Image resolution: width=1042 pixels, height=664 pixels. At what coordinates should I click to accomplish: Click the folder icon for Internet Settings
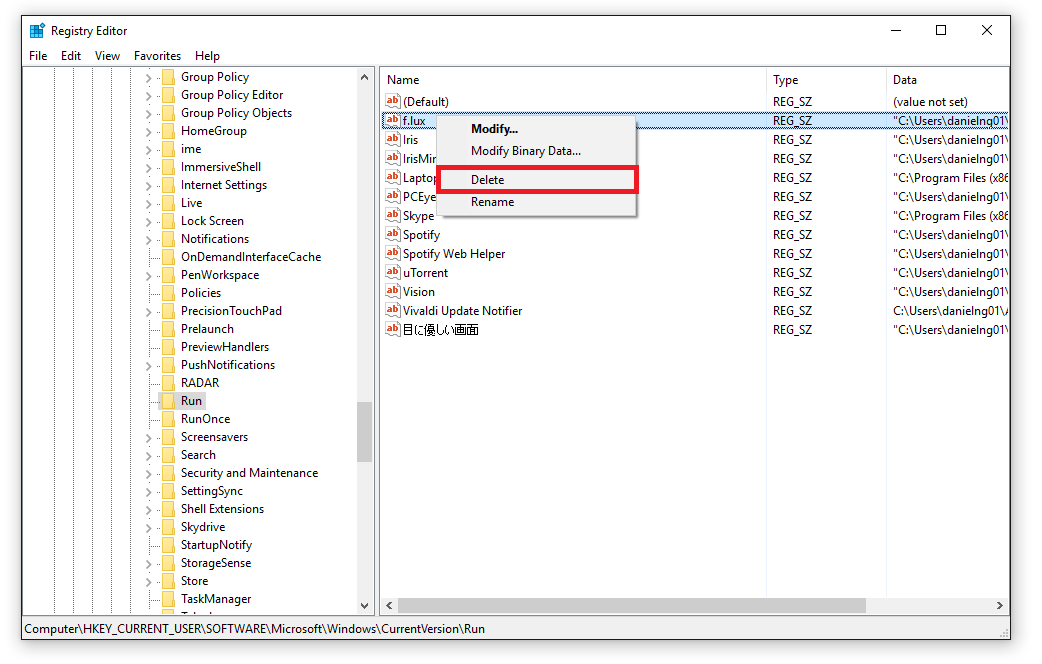click(x=169, y=185)
